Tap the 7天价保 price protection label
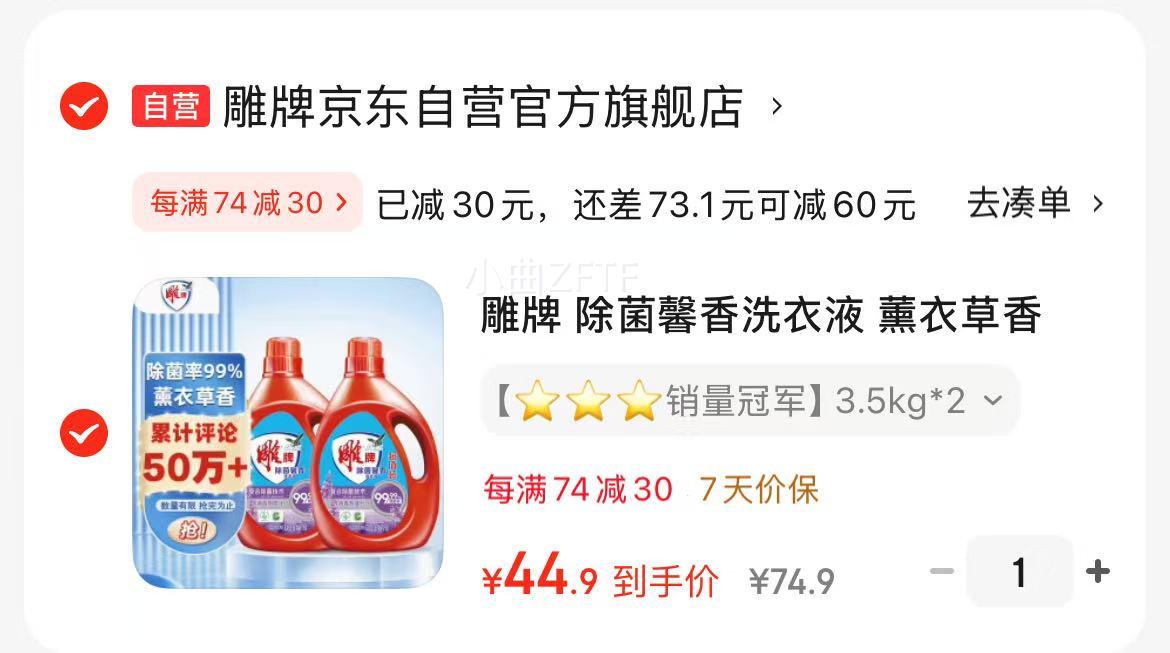 coord(759,490)
